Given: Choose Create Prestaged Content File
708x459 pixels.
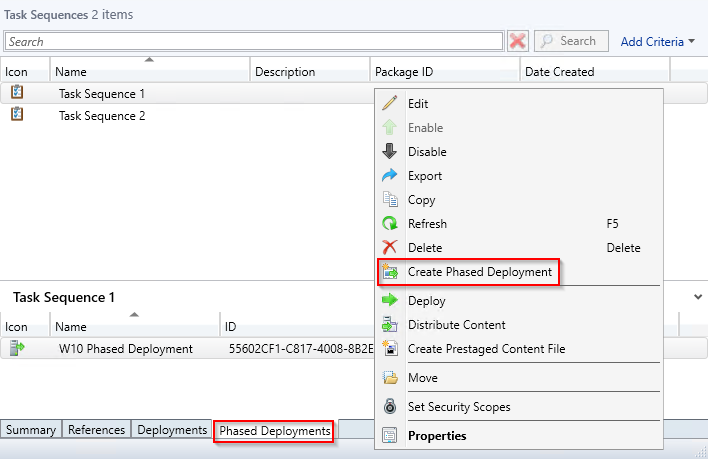Looking at the screenshot, I should (486, 349).
